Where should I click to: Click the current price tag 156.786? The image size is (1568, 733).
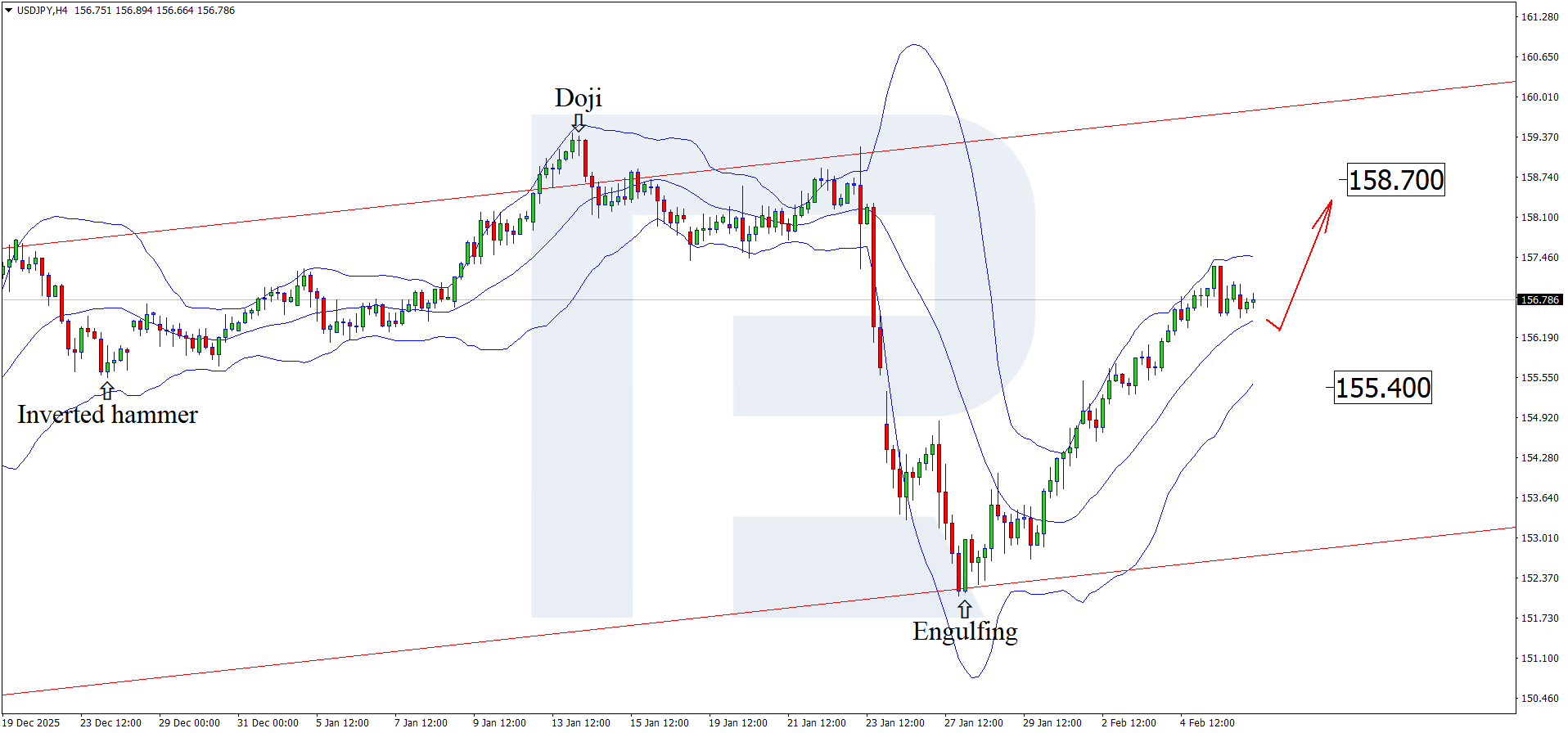tap(1539, 300)
